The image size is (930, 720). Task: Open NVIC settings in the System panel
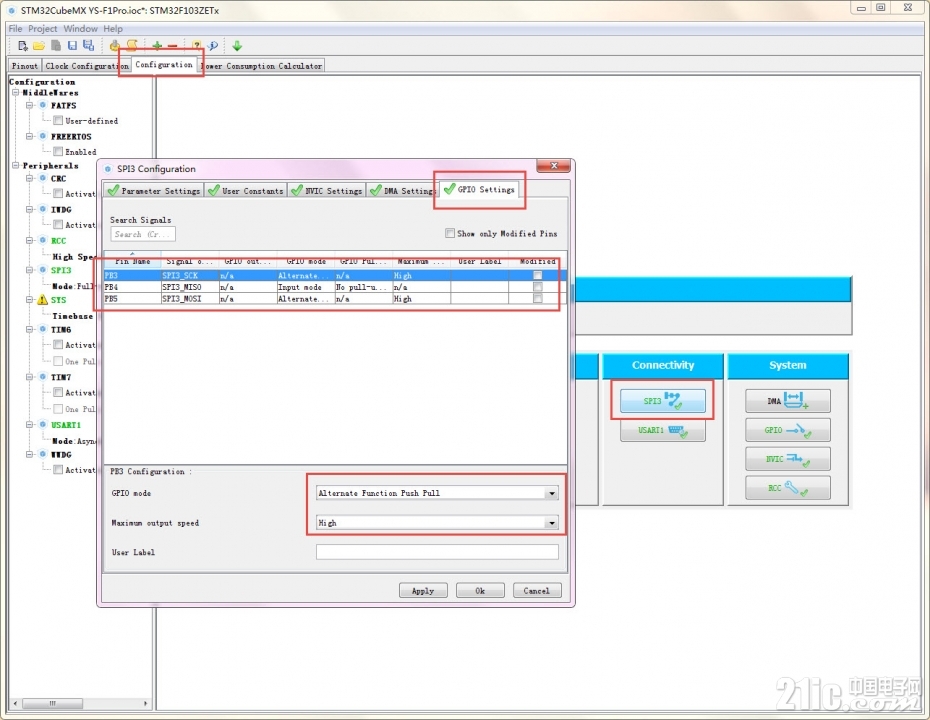[x=788, y=459]
